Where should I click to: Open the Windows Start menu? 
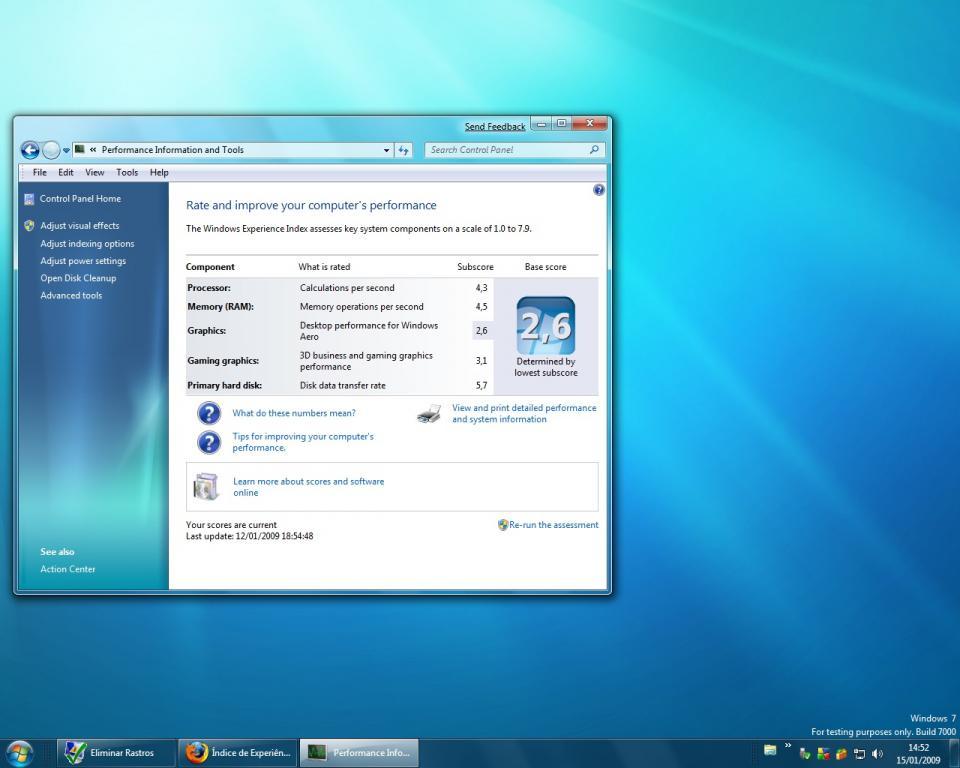(x=19, y=753)
